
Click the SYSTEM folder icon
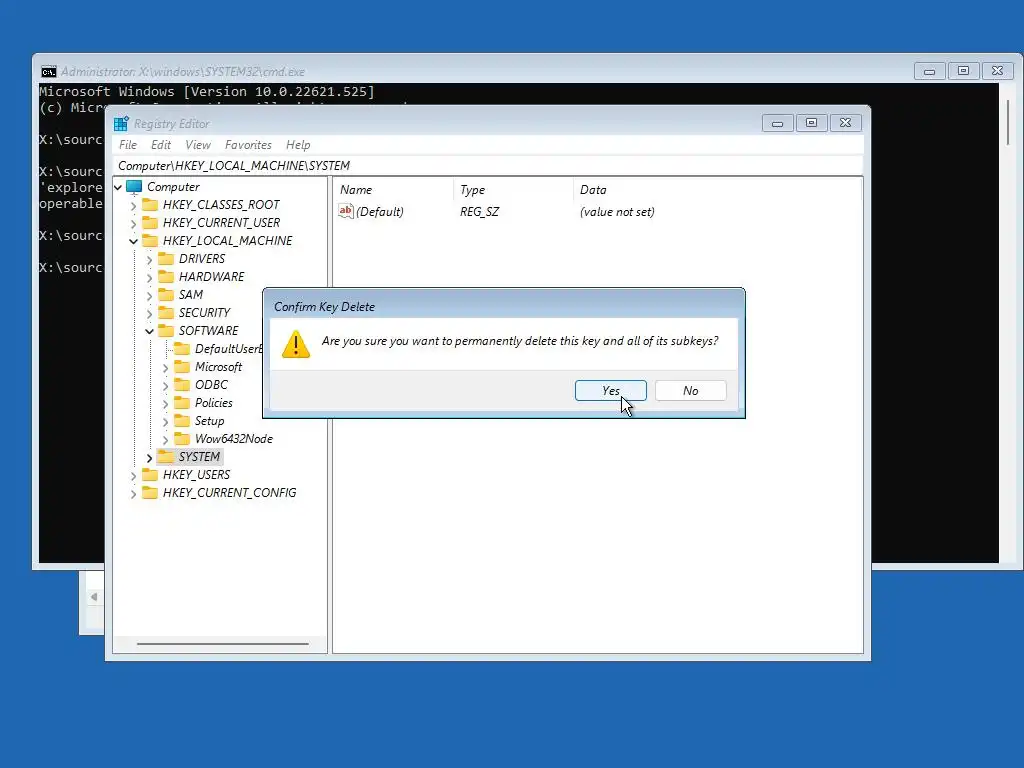(x=166, y=456)
